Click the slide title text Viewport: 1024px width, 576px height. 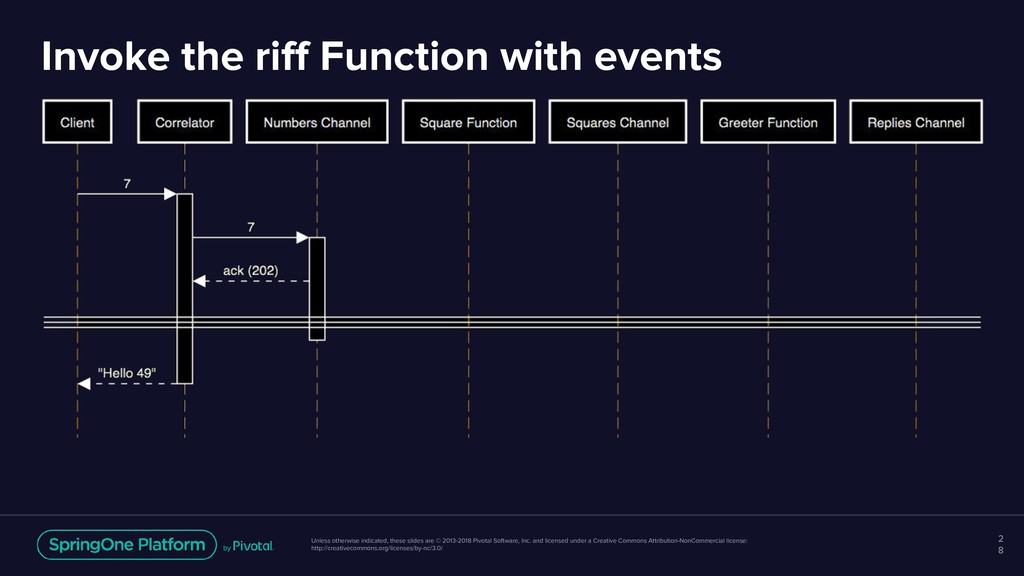tap(381, 56)
